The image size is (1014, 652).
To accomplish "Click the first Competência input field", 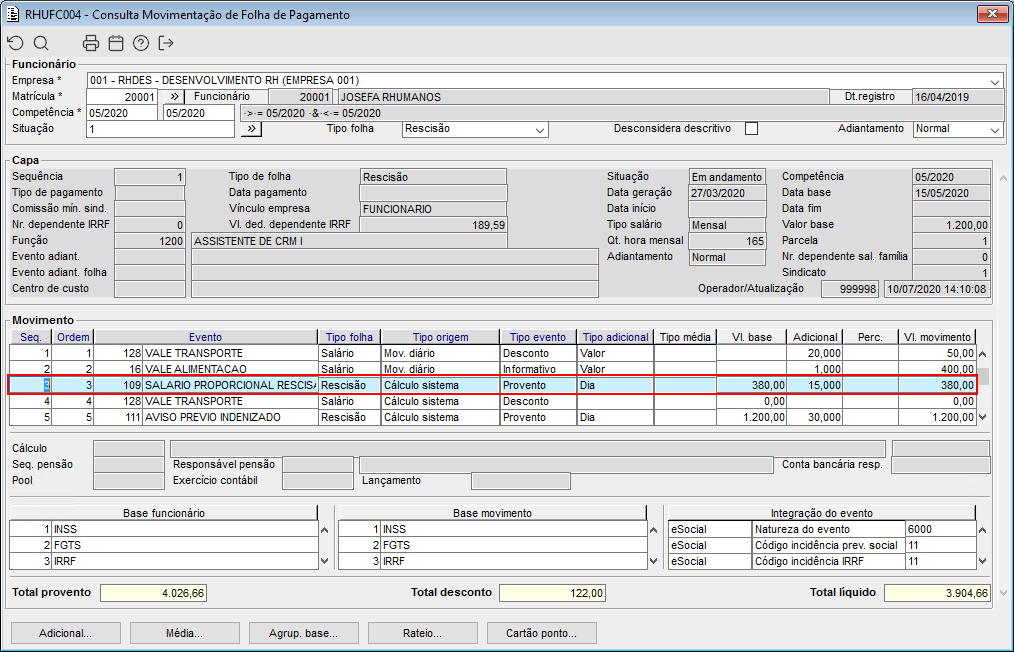I will (x=122, y=113).
